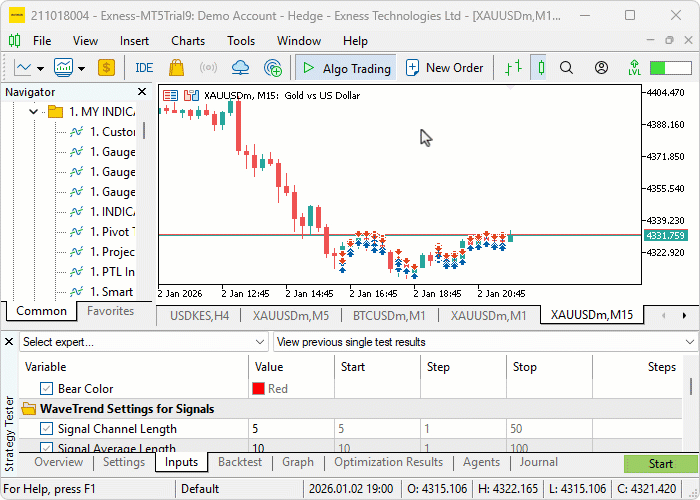Switch to the XAUUSDm,M1 chart tab
Image resolution: width=700 pixels, height=500 pixels.
tap(488, 316)
